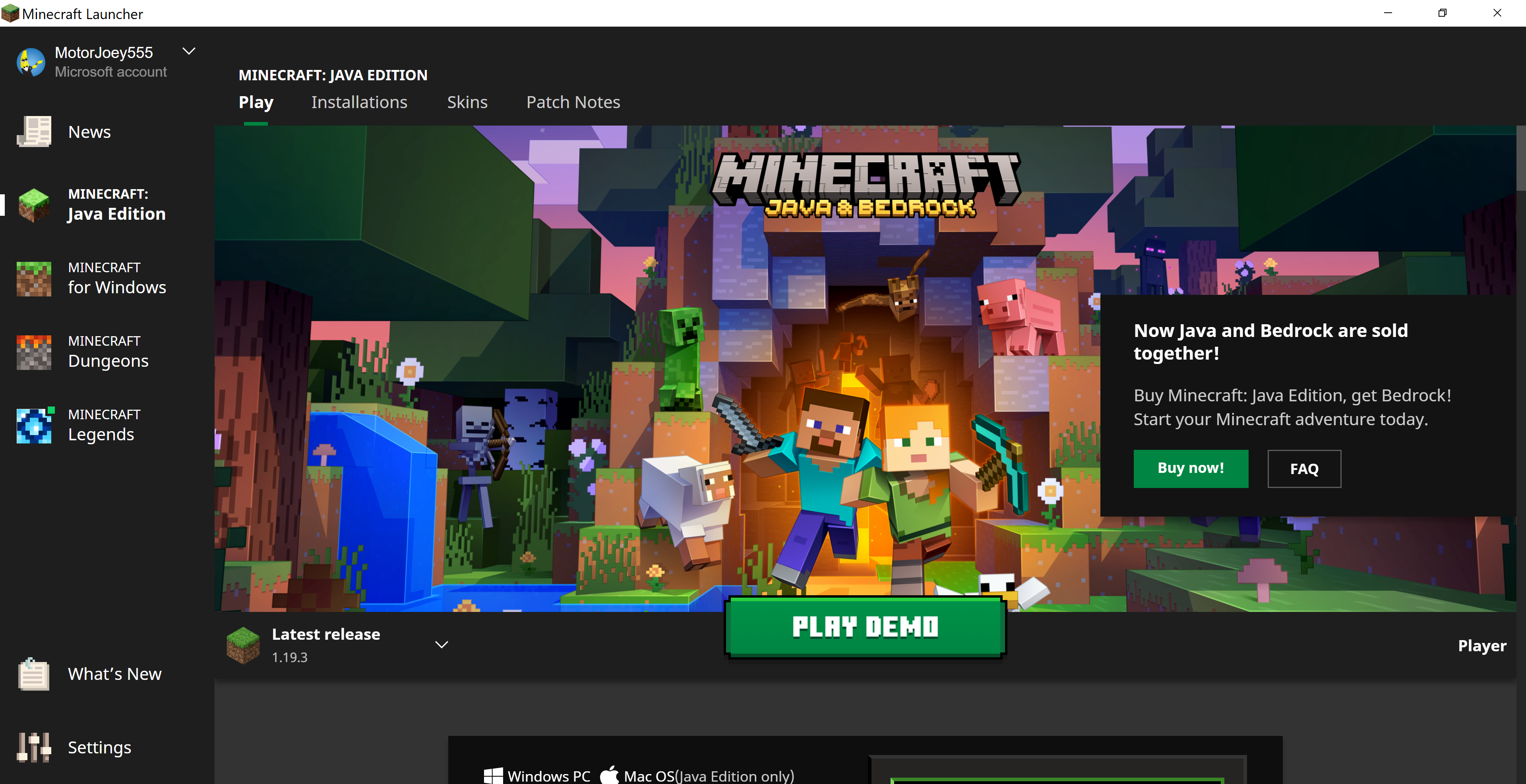1526x784 pixels.
Task: Close the Minecraft Launcher window
Action: point(1497,13)
